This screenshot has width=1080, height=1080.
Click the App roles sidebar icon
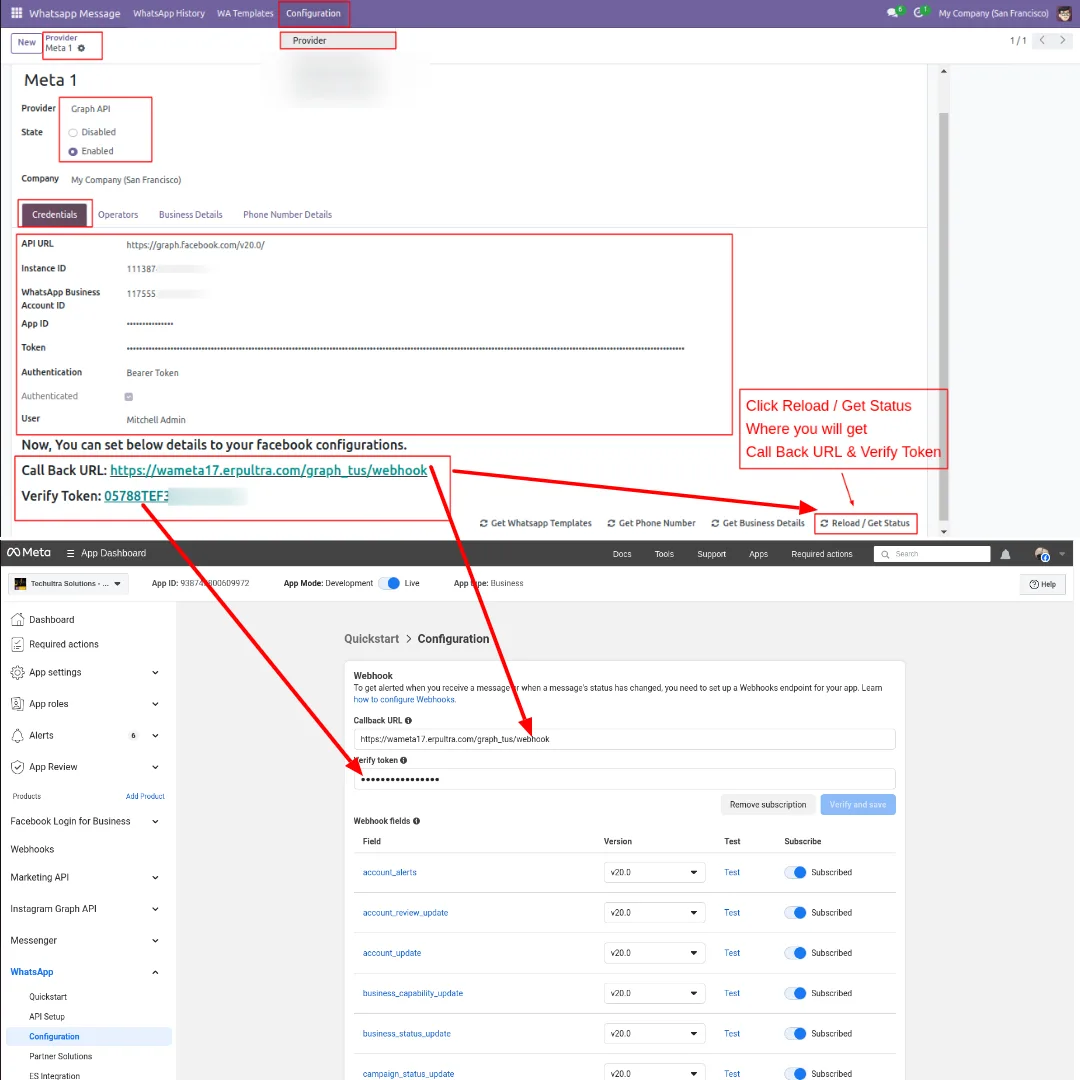coord(17,704)
